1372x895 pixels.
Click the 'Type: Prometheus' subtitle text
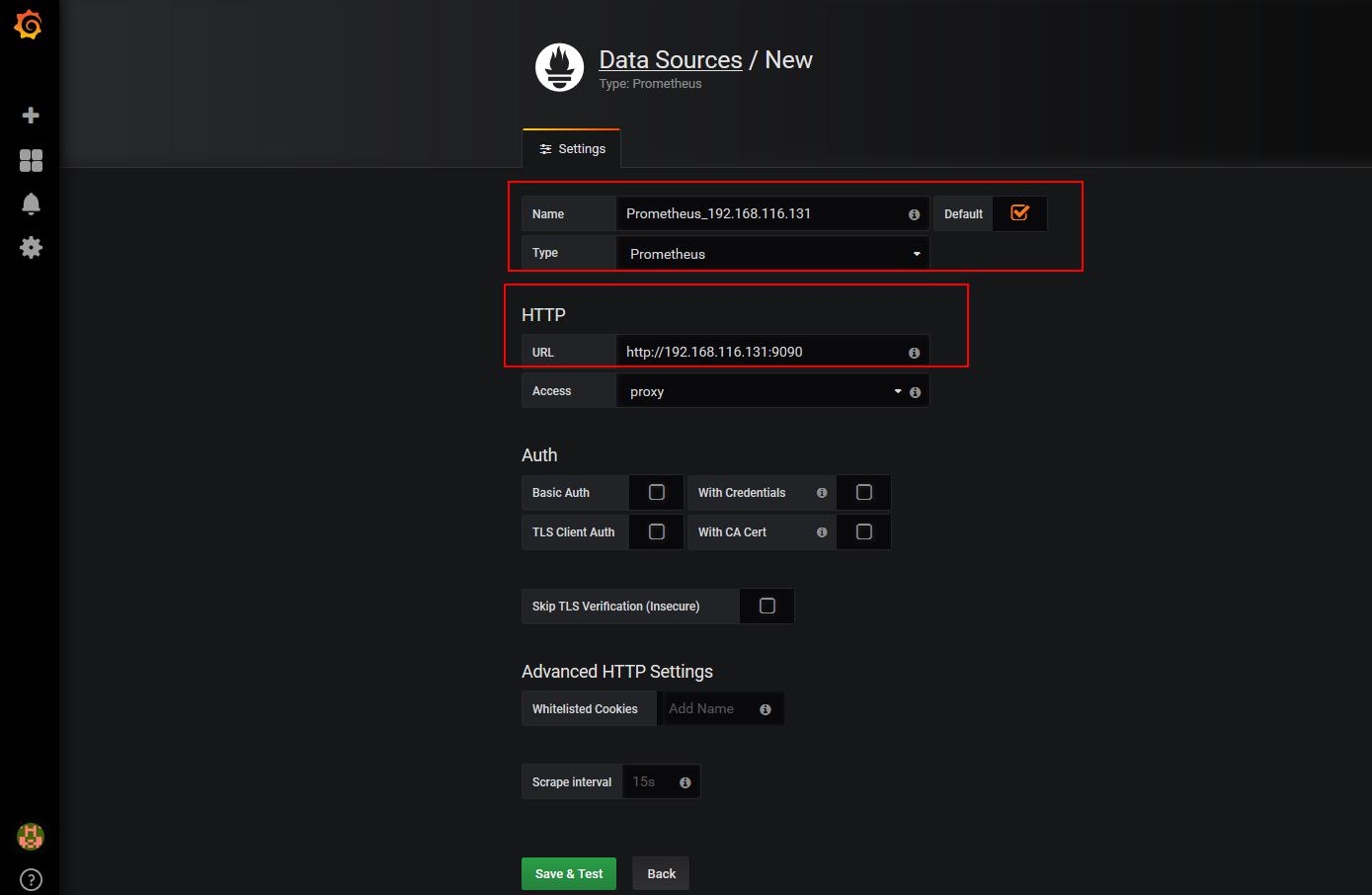click(x=650, y=84)
